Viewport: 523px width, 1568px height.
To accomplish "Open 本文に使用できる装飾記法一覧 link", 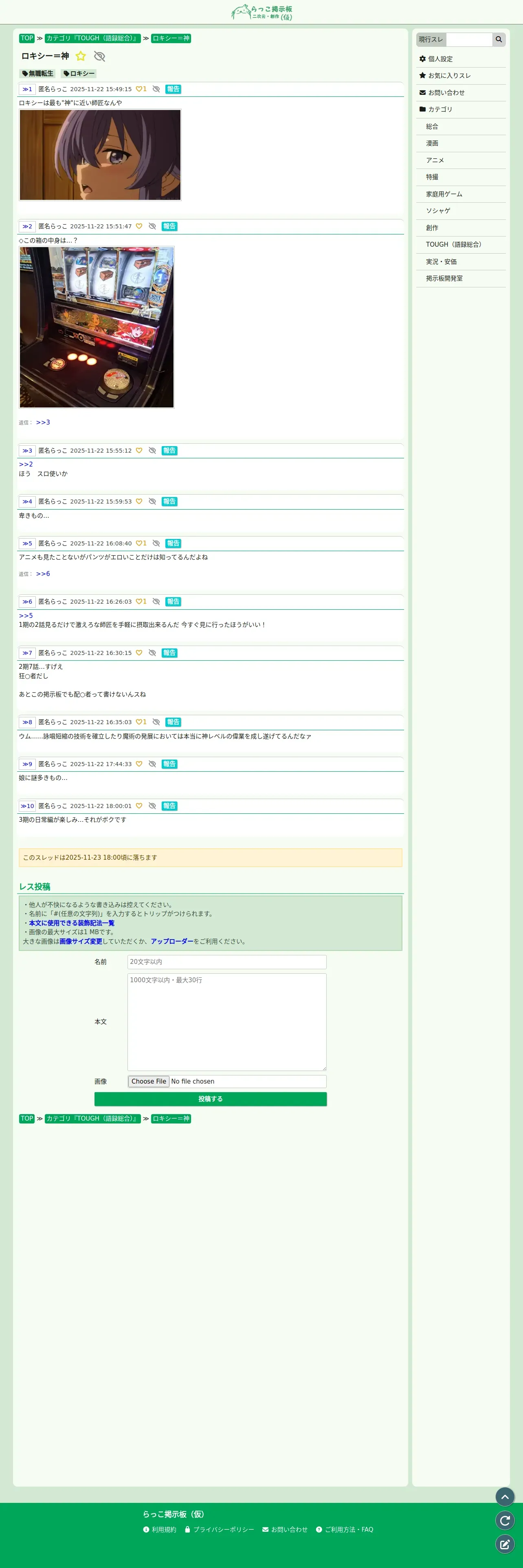I will [x=71, y=923].
